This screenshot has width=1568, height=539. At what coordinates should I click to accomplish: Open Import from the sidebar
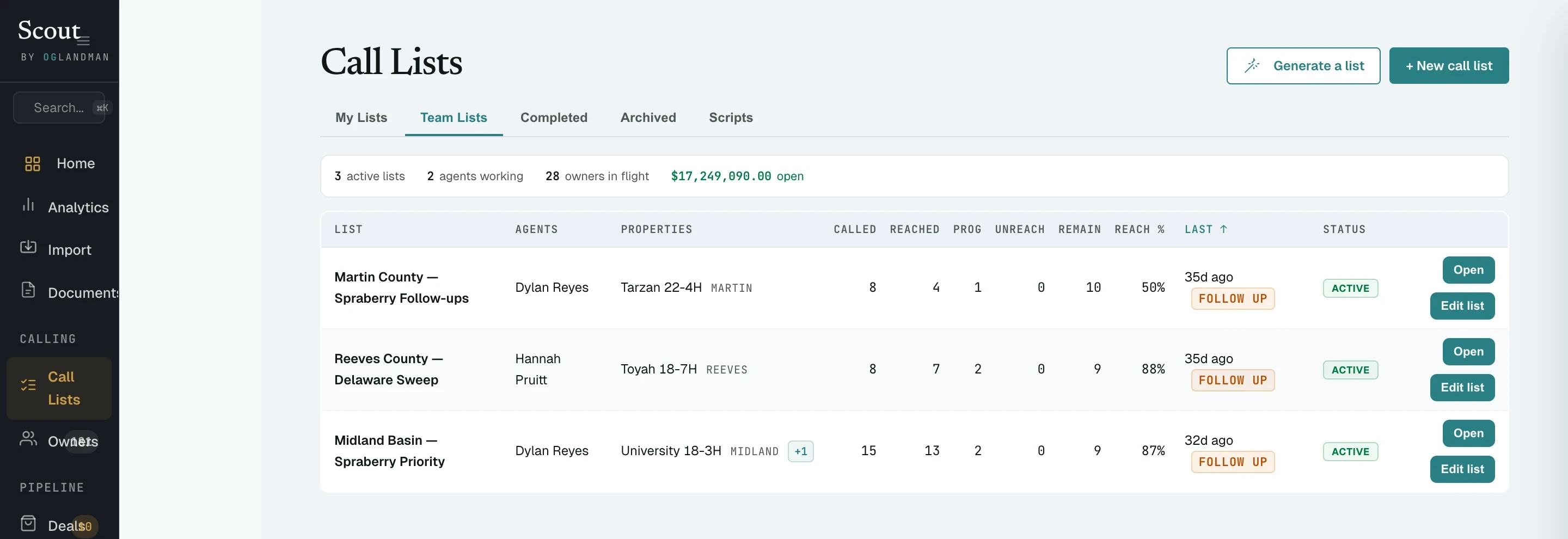(60, 249)
